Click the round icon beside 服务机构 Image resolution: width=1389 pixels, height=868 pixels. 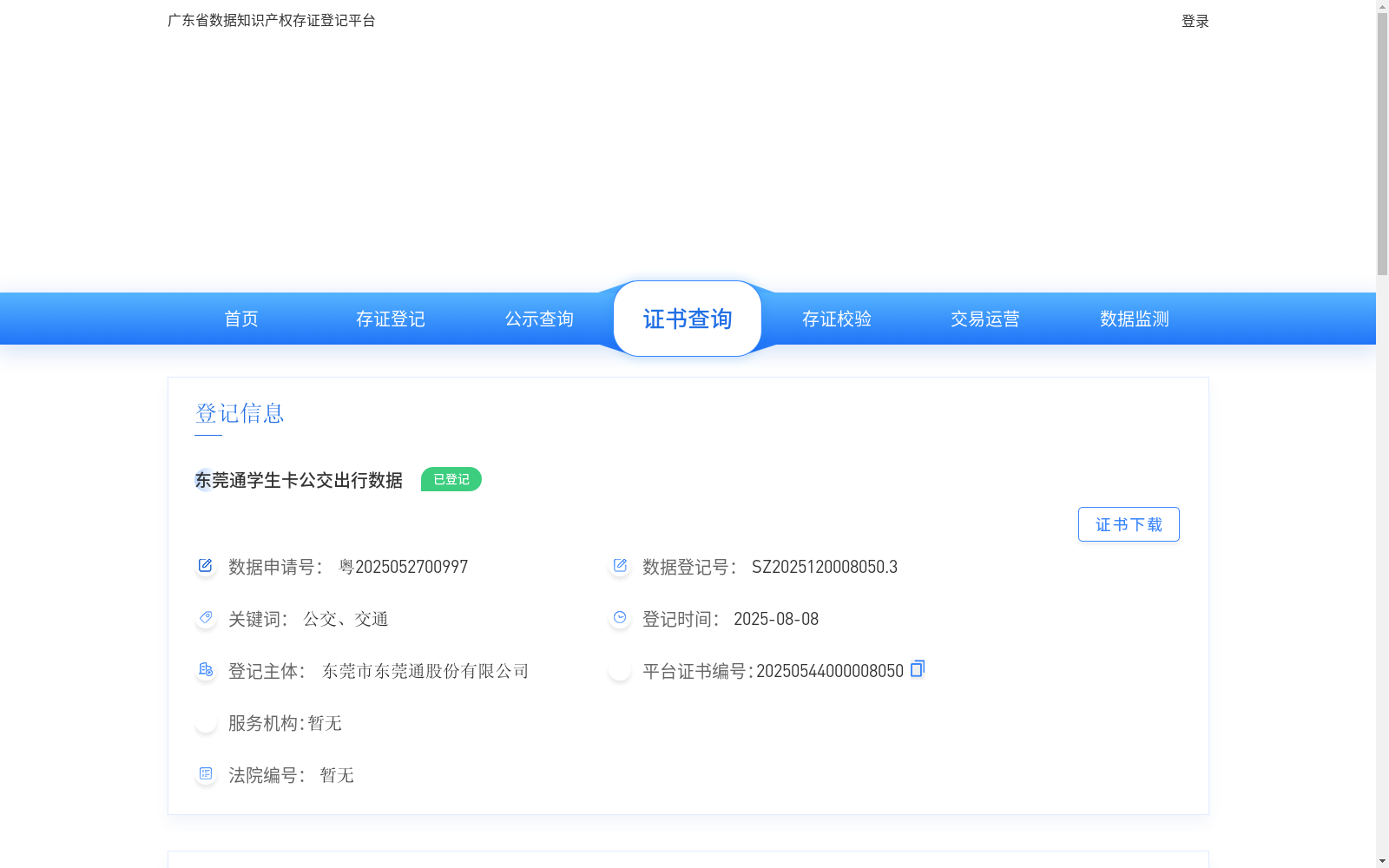(x=206, y=722)
